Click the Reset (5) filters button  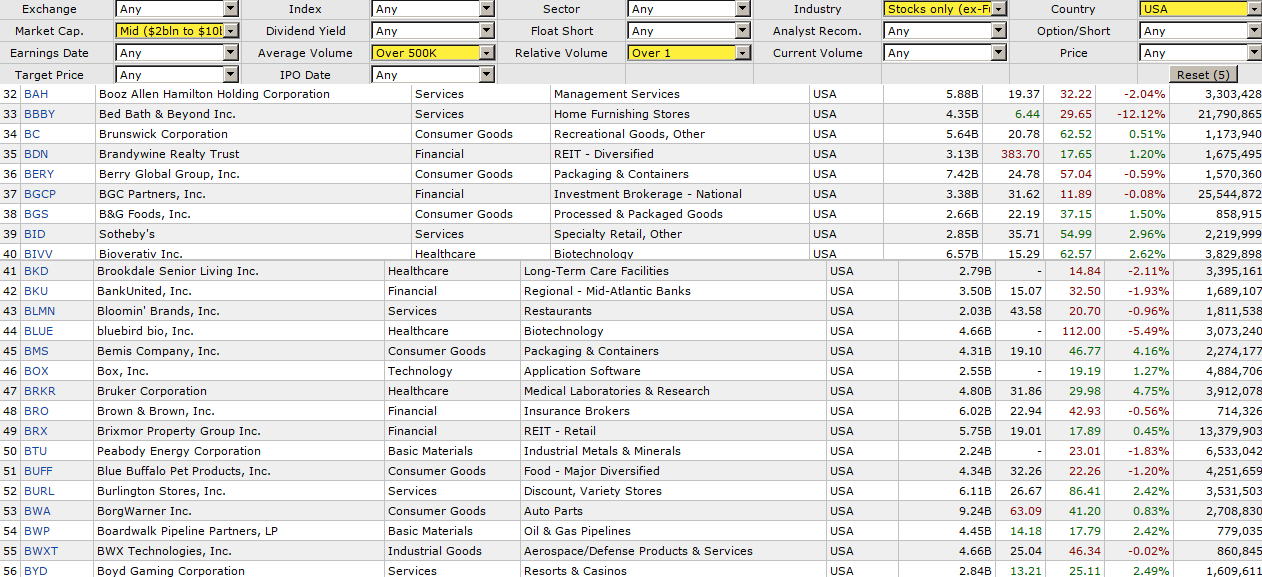tap(1203, 75)
